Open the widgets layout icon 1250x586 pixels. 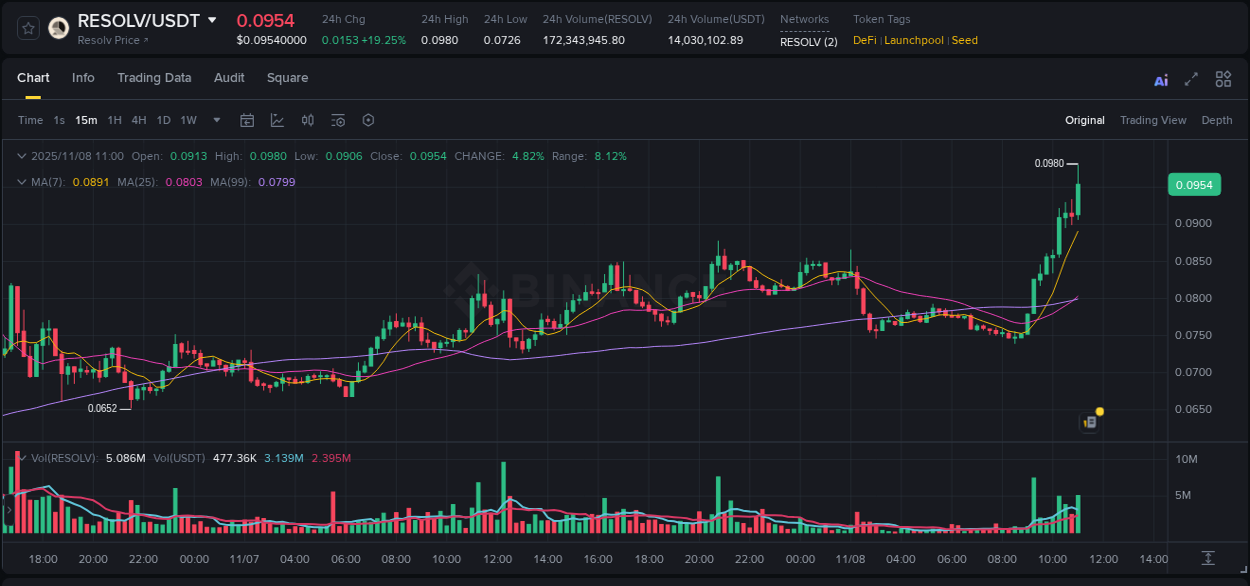1223,78
